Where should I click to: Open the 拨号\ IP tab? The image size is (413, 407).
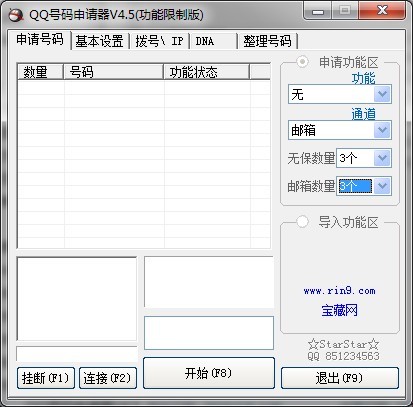pyautogui.click(x=159, y=41)
